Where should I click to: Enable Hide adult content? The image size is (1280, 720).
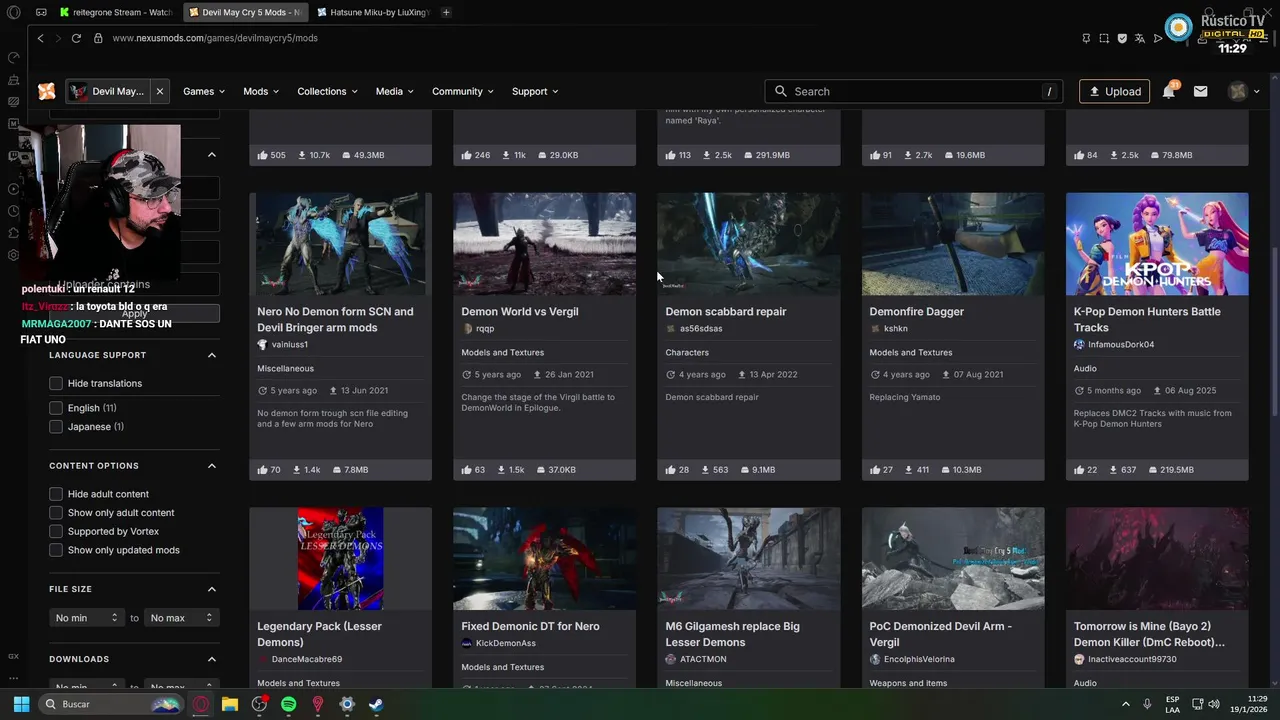point(56,494)
